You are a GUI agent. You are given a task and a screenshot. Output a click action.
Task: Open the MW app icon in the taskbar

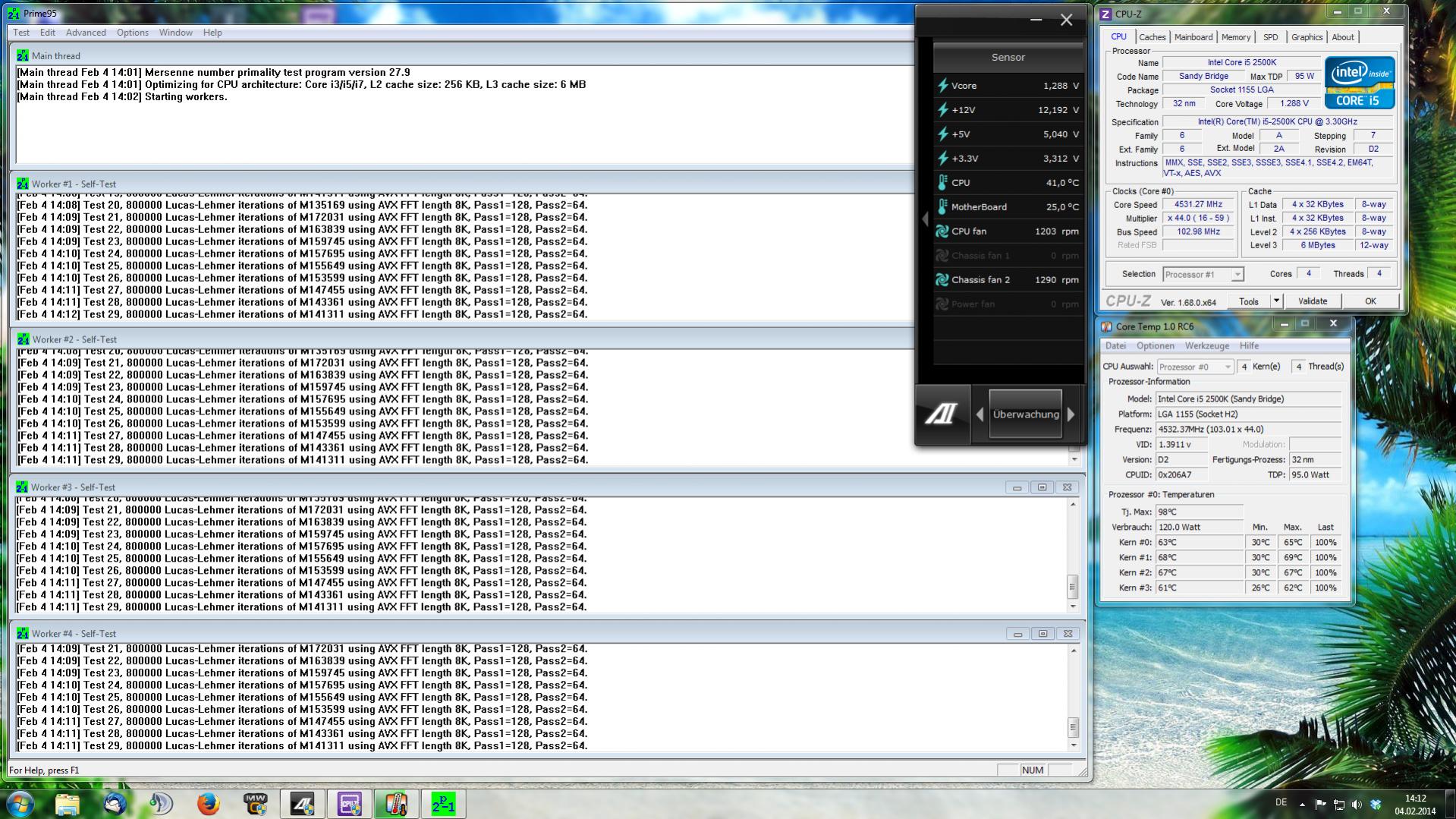[x=256, y=804]
